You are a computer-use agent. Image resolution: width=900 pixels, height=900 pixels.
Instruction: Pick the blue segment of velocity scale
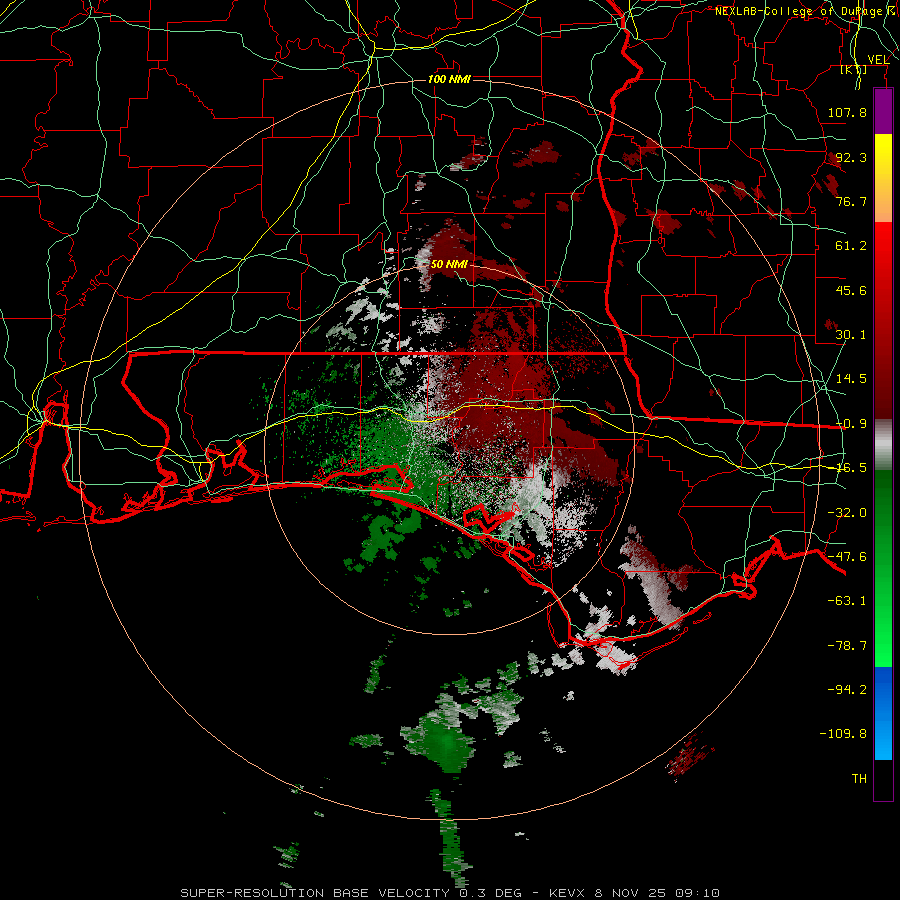pyautogui.click(x=883, y=713)
